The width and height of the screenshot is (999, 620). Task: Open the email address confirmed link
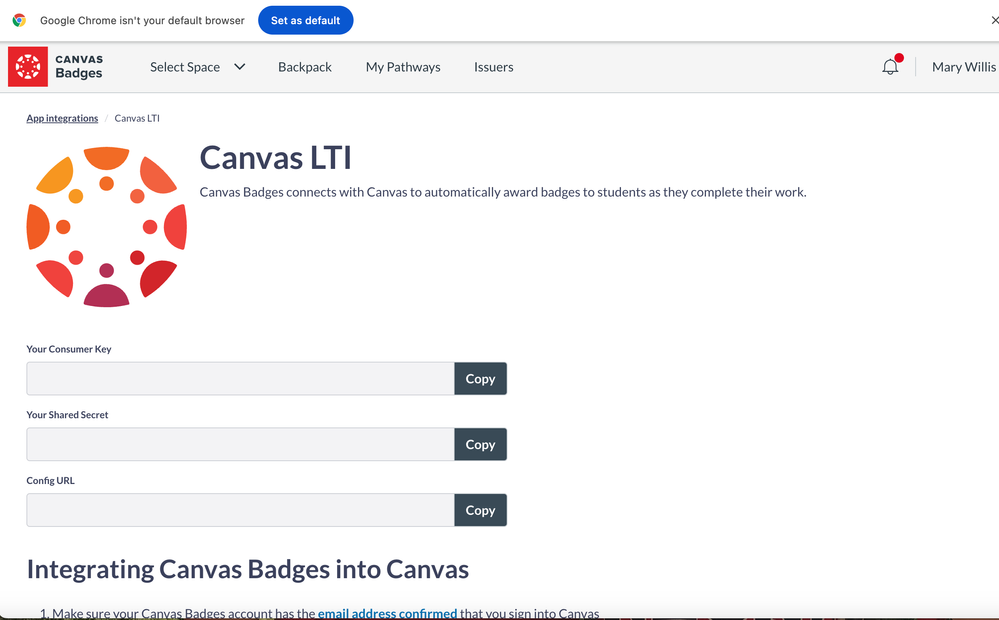[x=387, y=613]
